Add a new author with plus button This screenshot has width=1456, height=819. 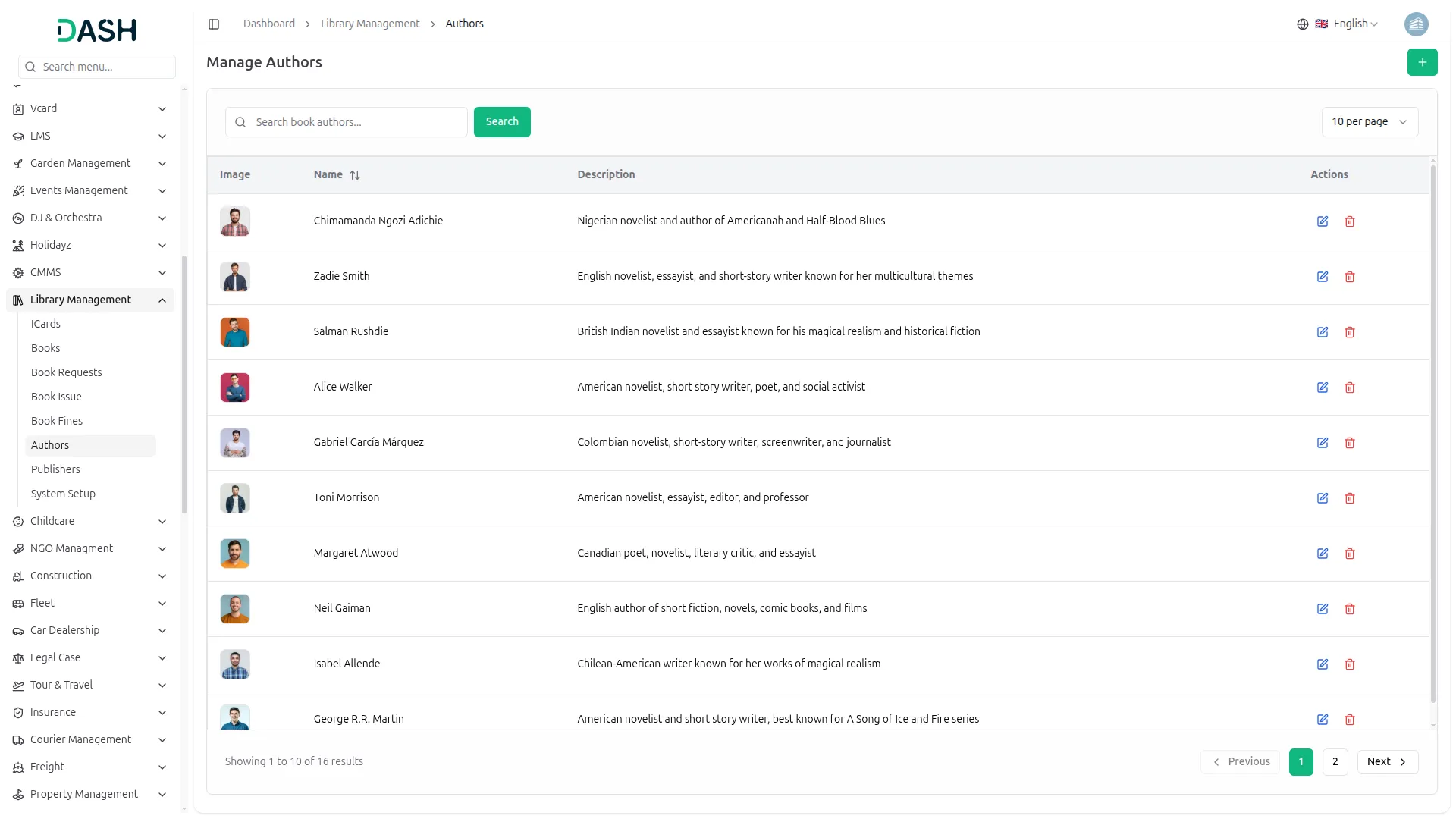[1422, 62]
